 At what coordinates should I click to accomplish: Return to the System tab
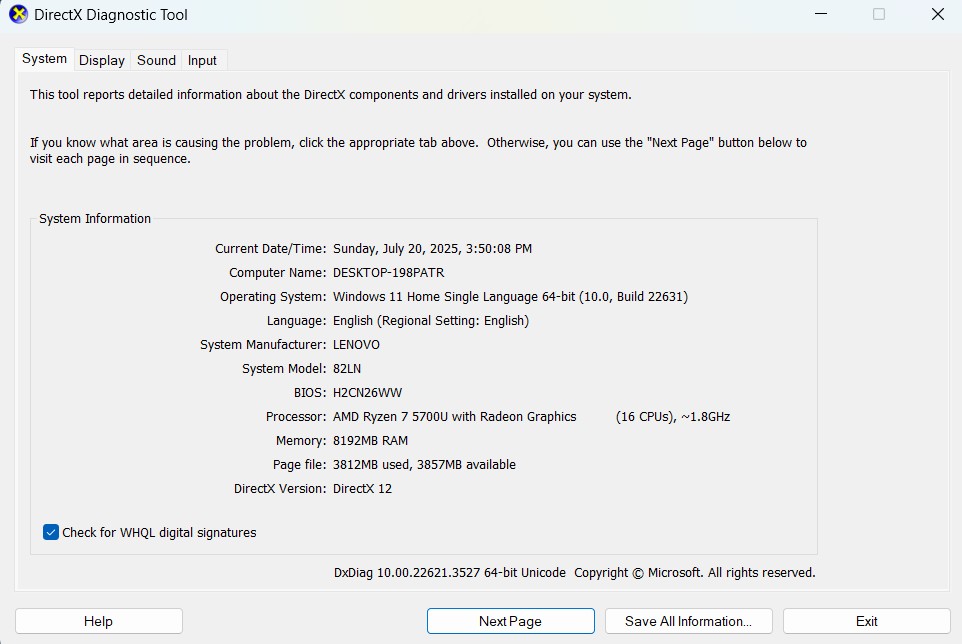click(43, 60)
